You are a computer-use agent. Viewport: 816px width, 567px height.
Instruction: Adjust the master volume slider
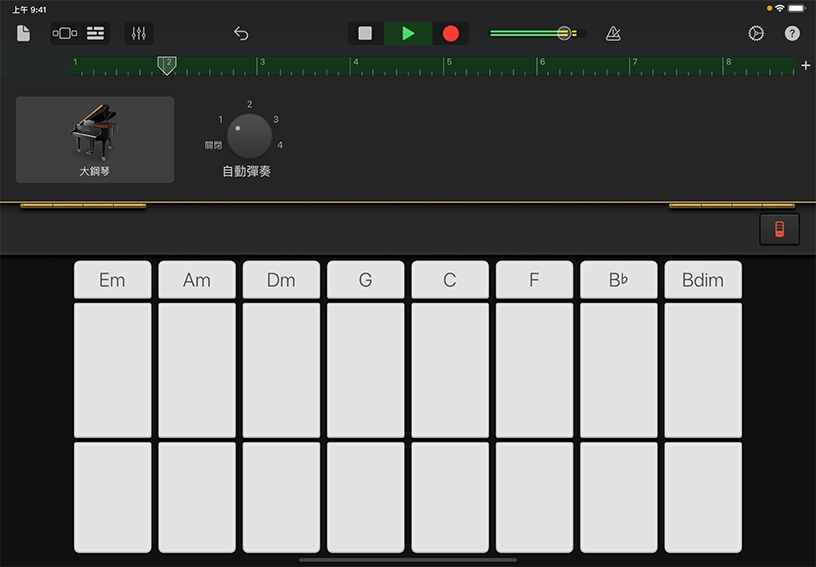(x=564, y=33)
